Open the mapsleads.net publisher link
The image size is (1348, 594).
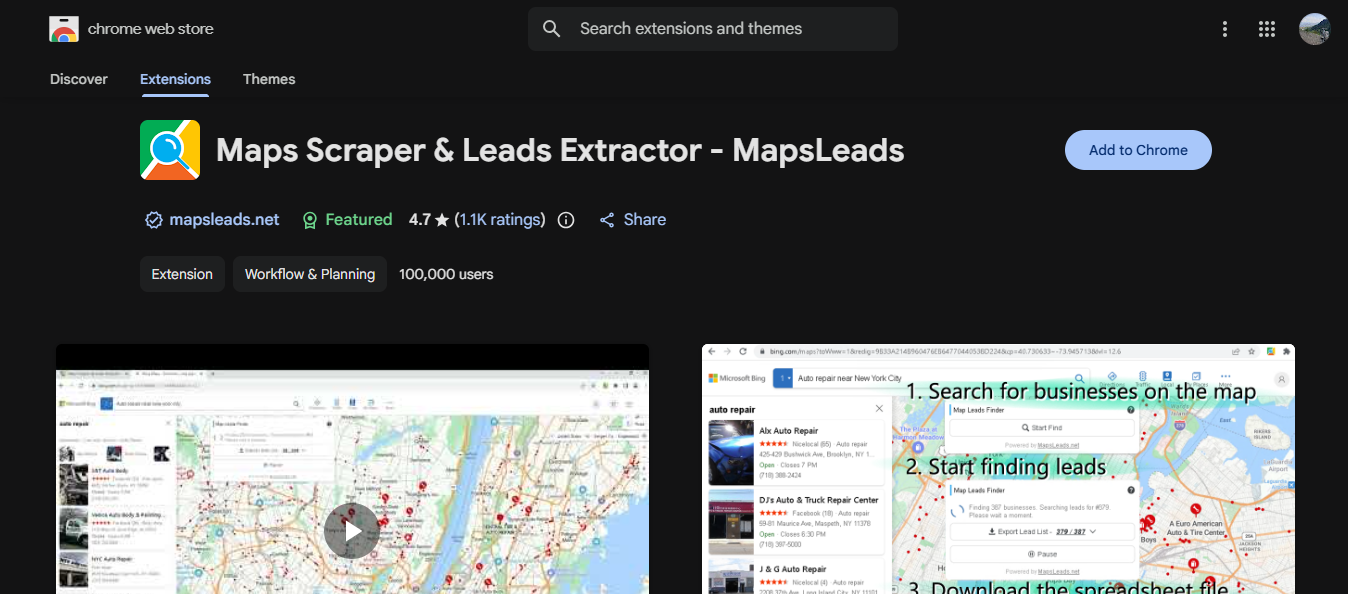click(225, 220)
